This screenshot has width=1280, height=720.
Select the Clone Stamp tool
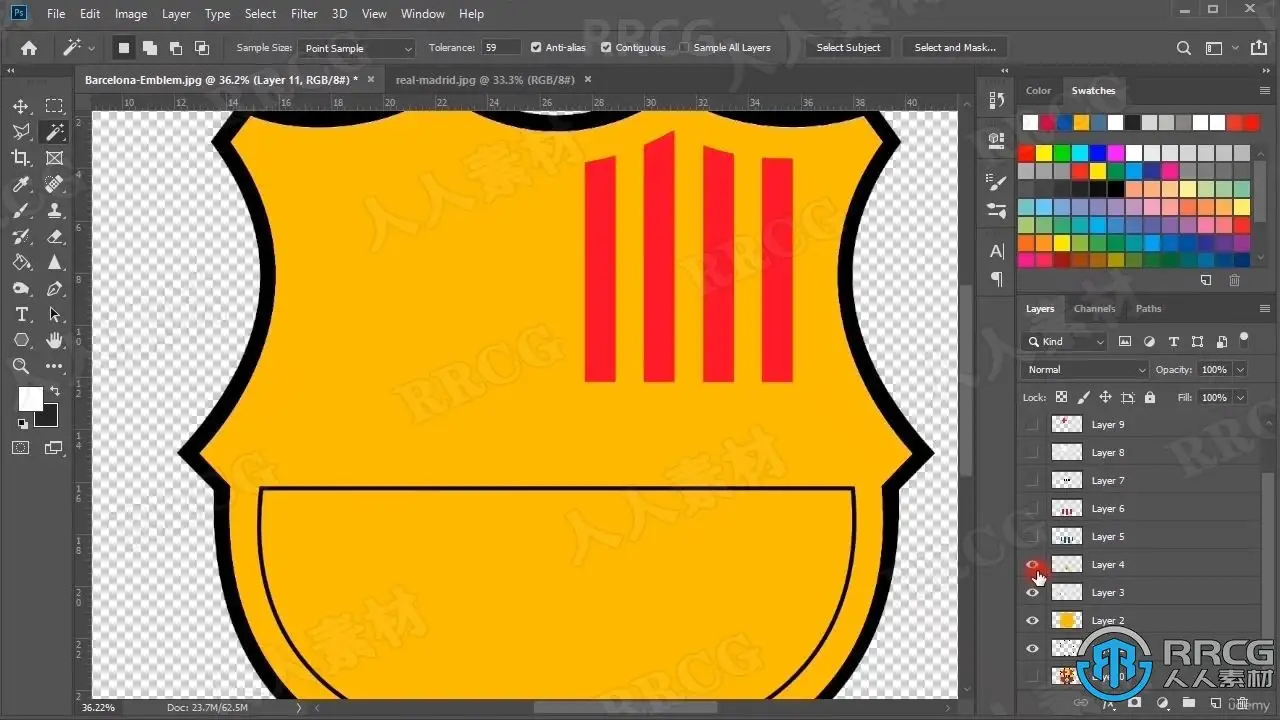pyautogui.click(x=55, y=210)
